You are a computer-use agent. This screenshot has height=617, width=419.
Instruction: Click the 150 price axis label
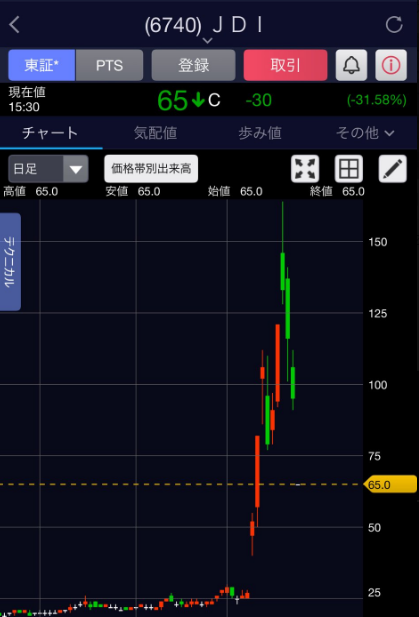click(x=378, y=242)
